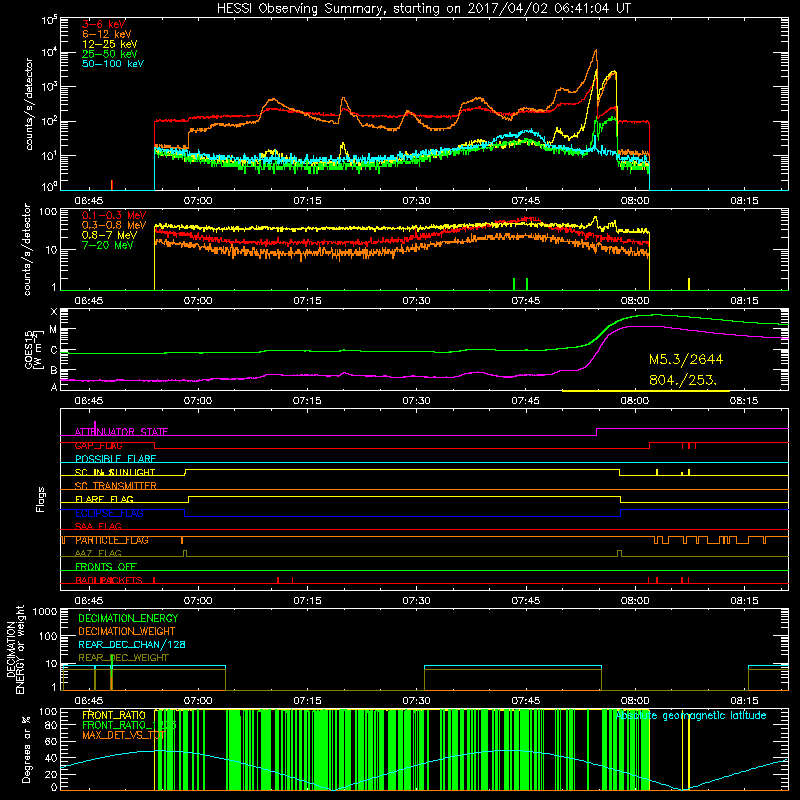This screenshot has height=800, width=800.
Task: Click the GOES15 axis label
Action: (x=33, y=349)
